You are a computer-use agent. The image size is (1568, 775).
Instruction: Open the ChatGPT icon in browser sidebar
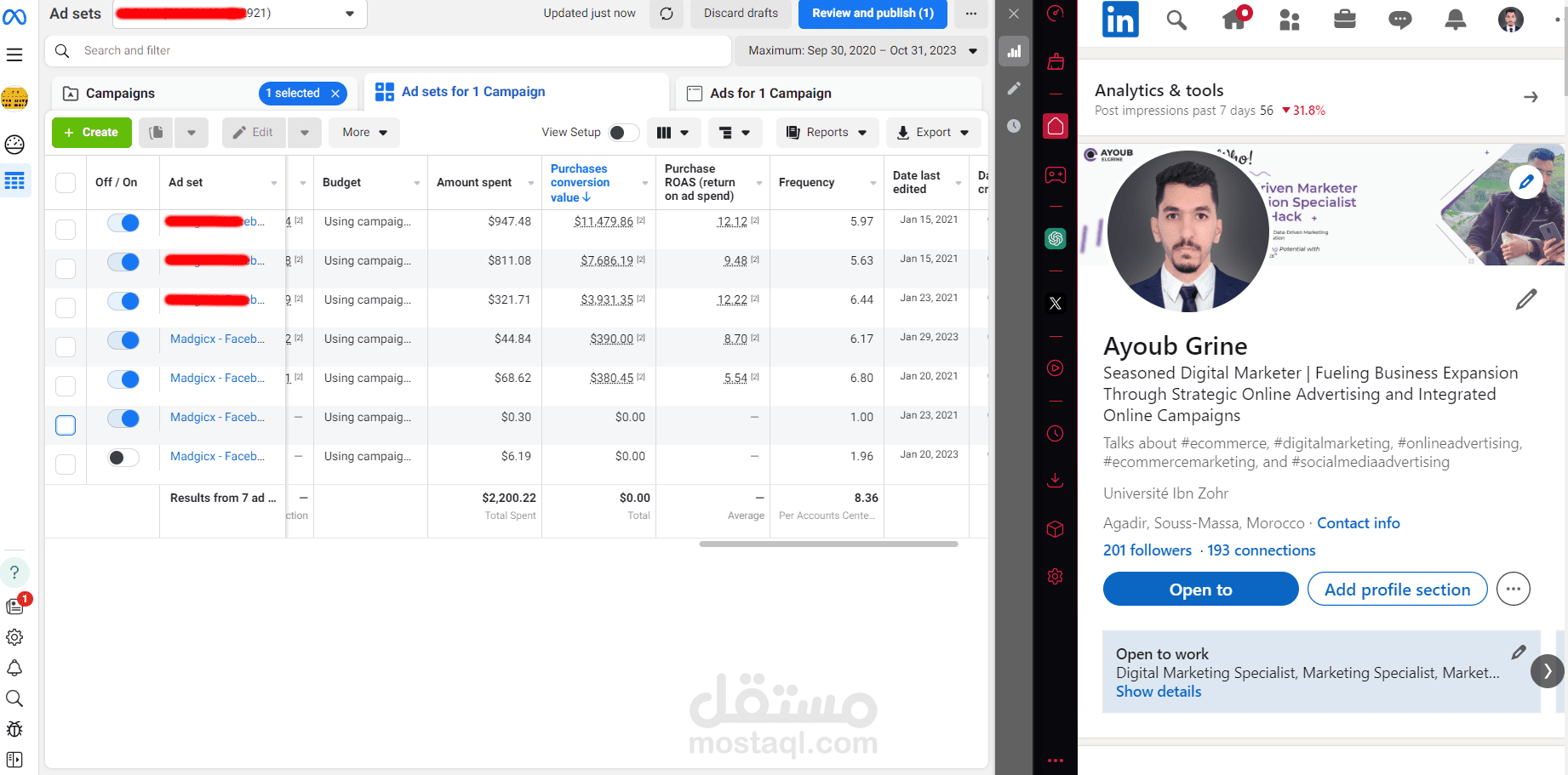click(1056, 239)
